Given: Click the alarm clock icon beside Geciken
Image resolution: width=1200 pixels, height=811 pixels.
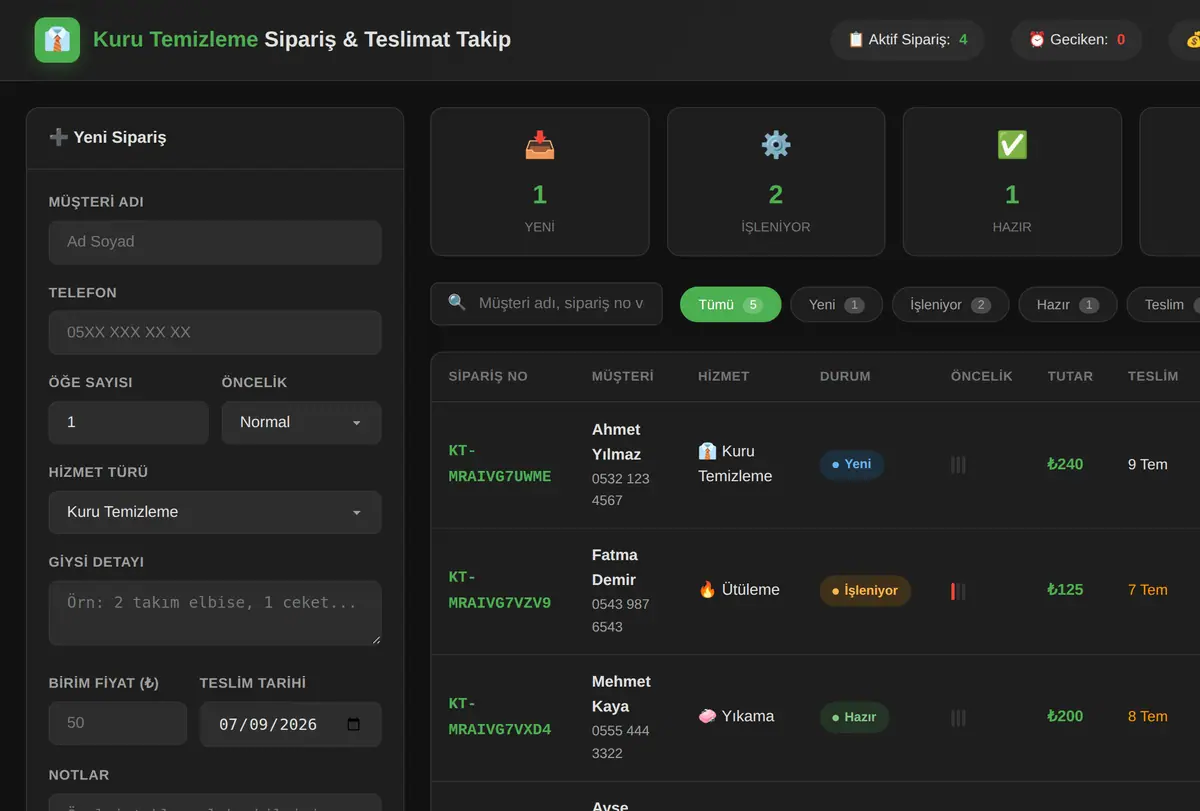Looking at the screenshot, I should pos(1037,40).
